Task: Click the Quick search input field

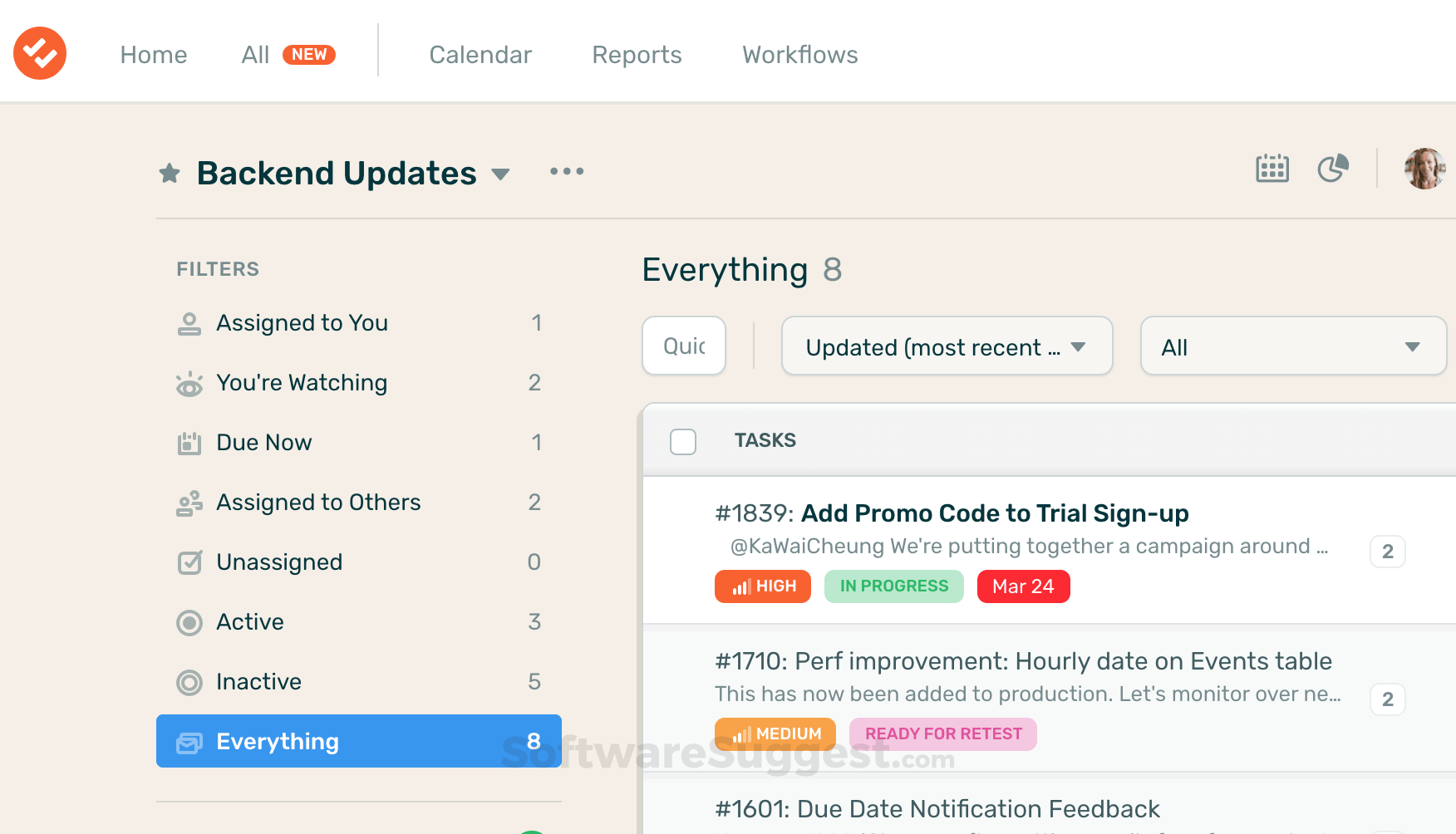Action: coord(684,346)
